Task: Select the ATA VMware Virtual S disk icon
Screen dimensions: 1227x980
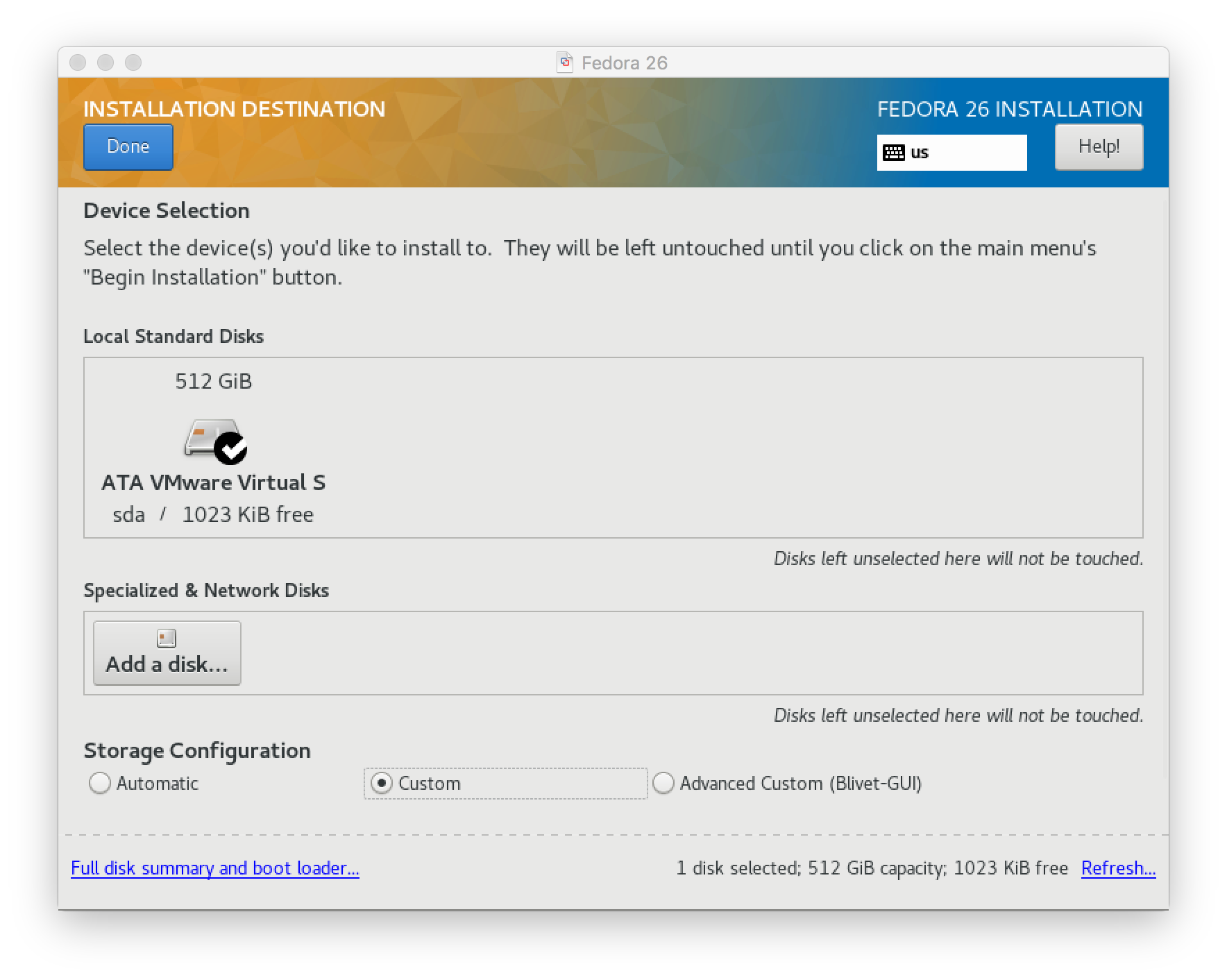Action: [x=214, y=440]
